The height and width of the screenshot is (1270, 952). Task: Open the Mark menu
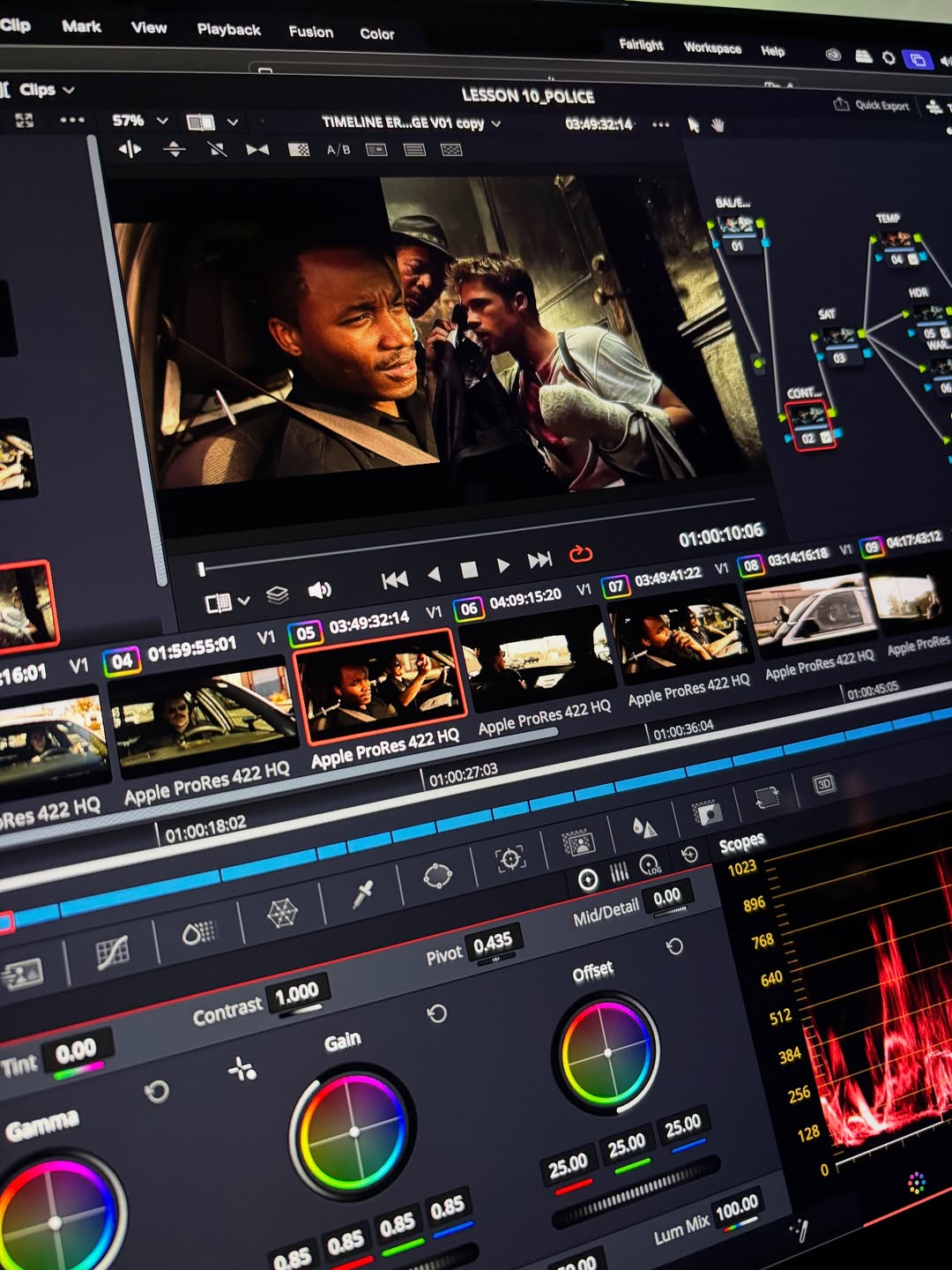81,26
